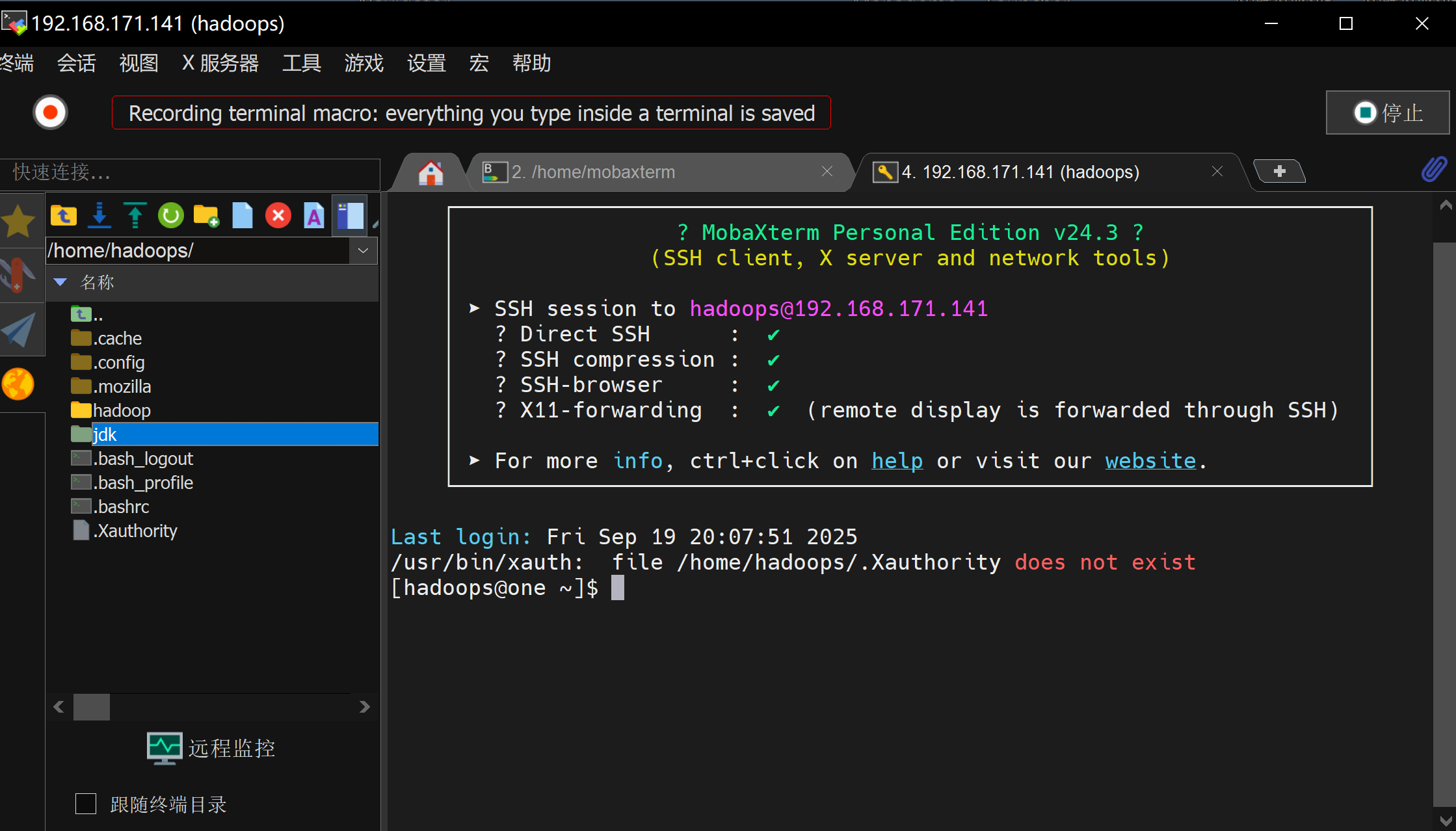Click the download file blue arrow icon
The image size is (1456, 831).
pyautogui.click(x=99, y=216)
